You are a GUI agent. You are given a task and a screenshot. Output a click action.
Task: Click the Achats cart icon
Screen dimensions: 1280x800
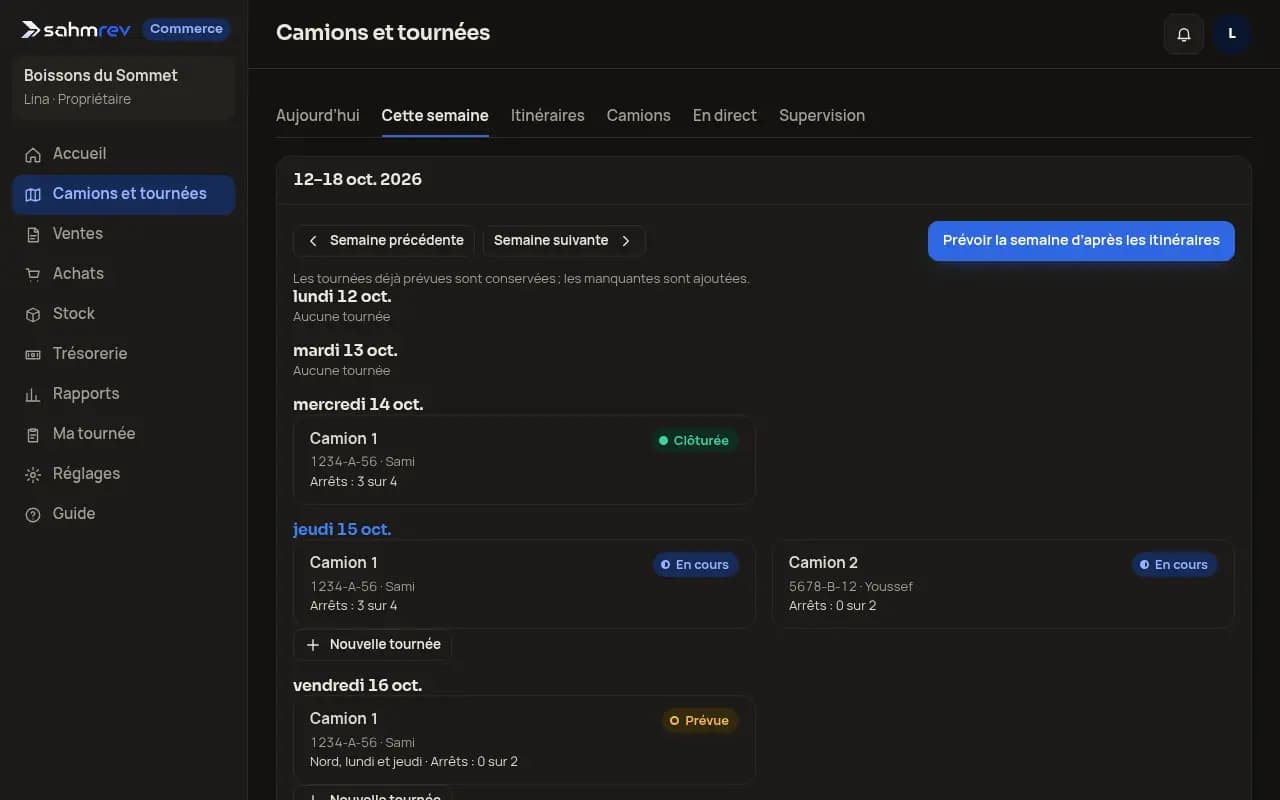click(x=33, y=274)
